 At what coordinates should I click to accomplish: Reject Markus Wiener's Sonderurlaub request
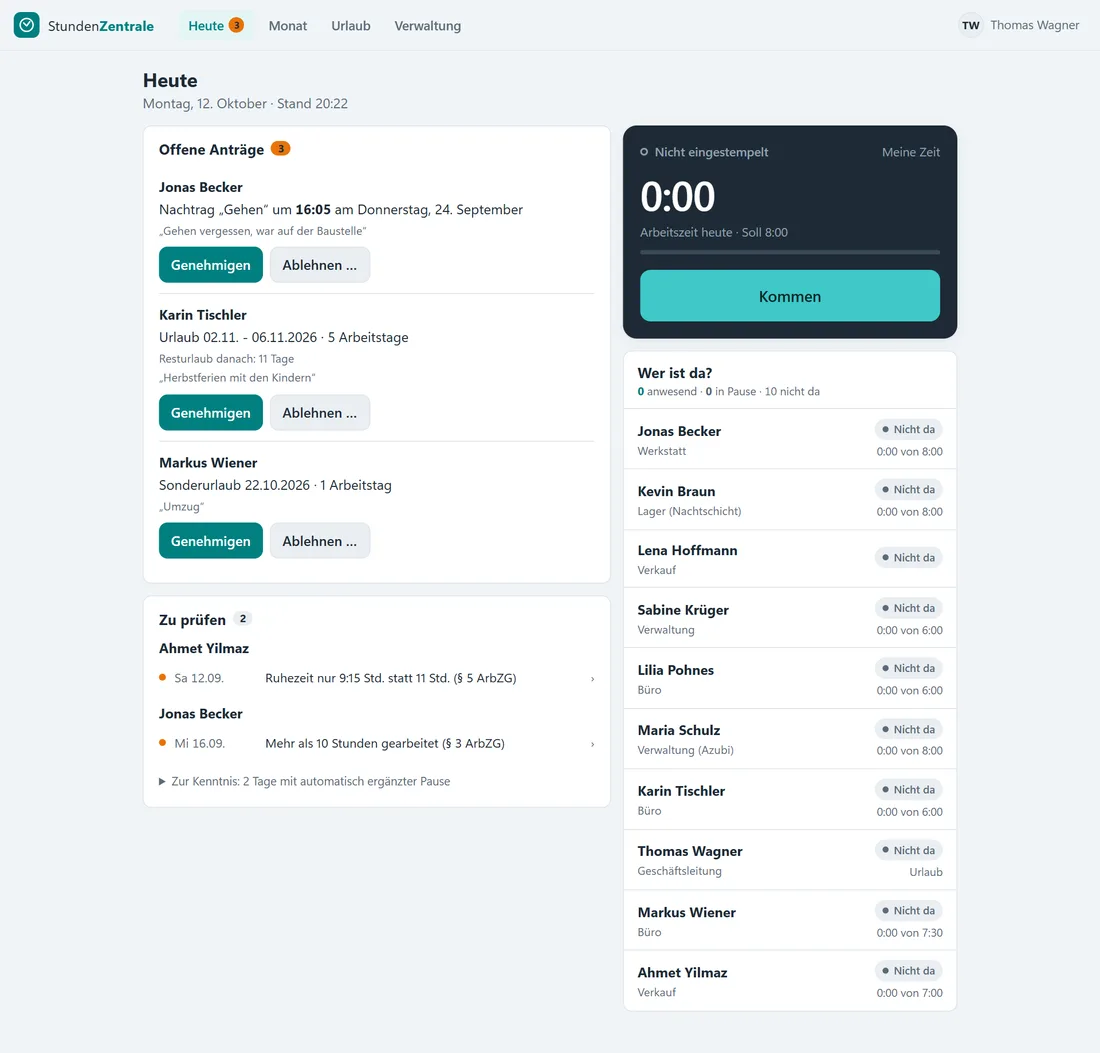(x=319, y=541)
